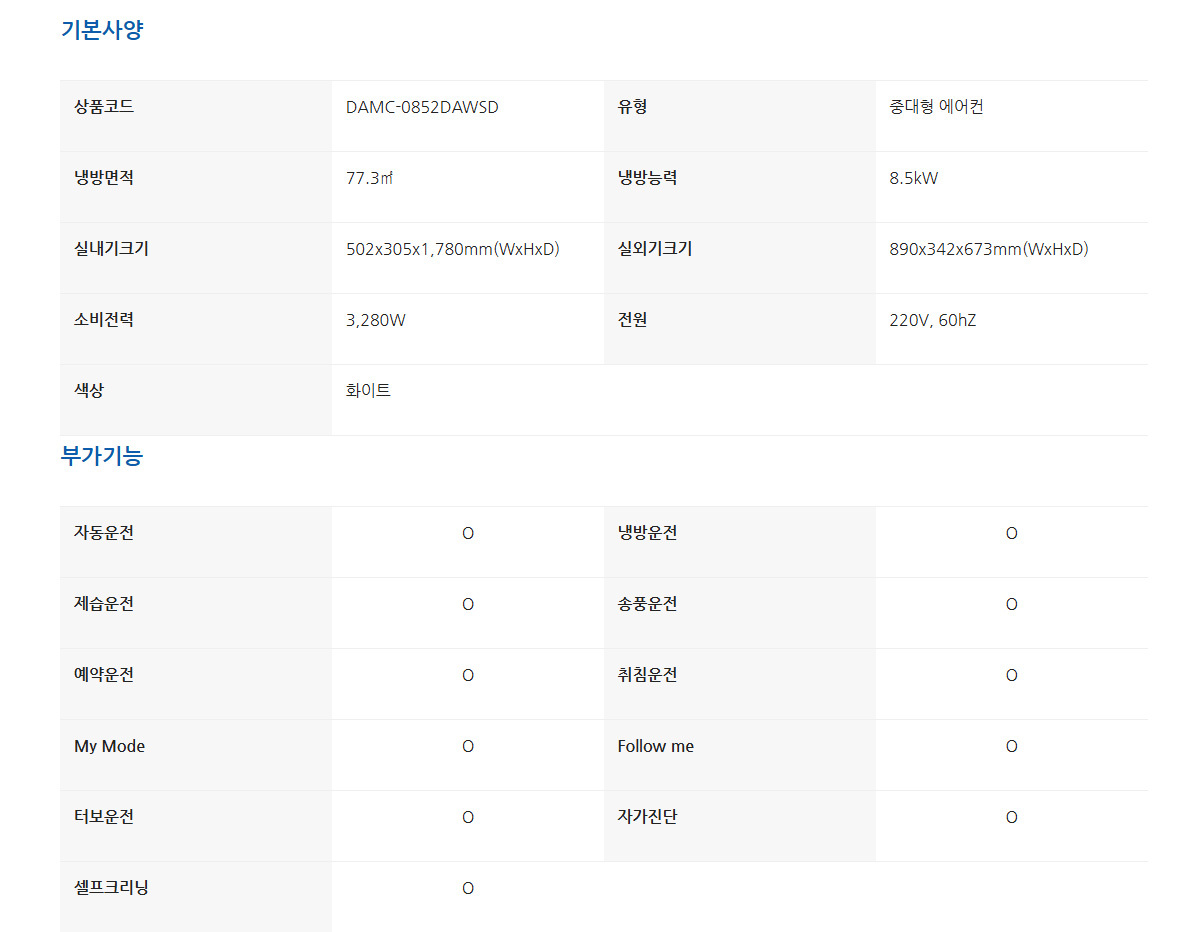1199x932 pixels.
Task: Click the 220V, 60hZ power value
Action: (x=932, y=321)
